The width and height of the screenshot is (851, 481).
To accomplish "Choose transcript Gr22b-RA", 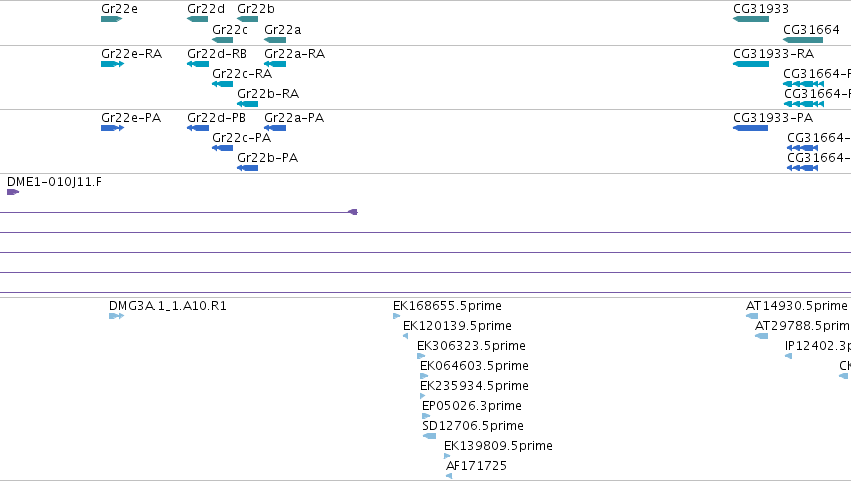I will point(268,94).
